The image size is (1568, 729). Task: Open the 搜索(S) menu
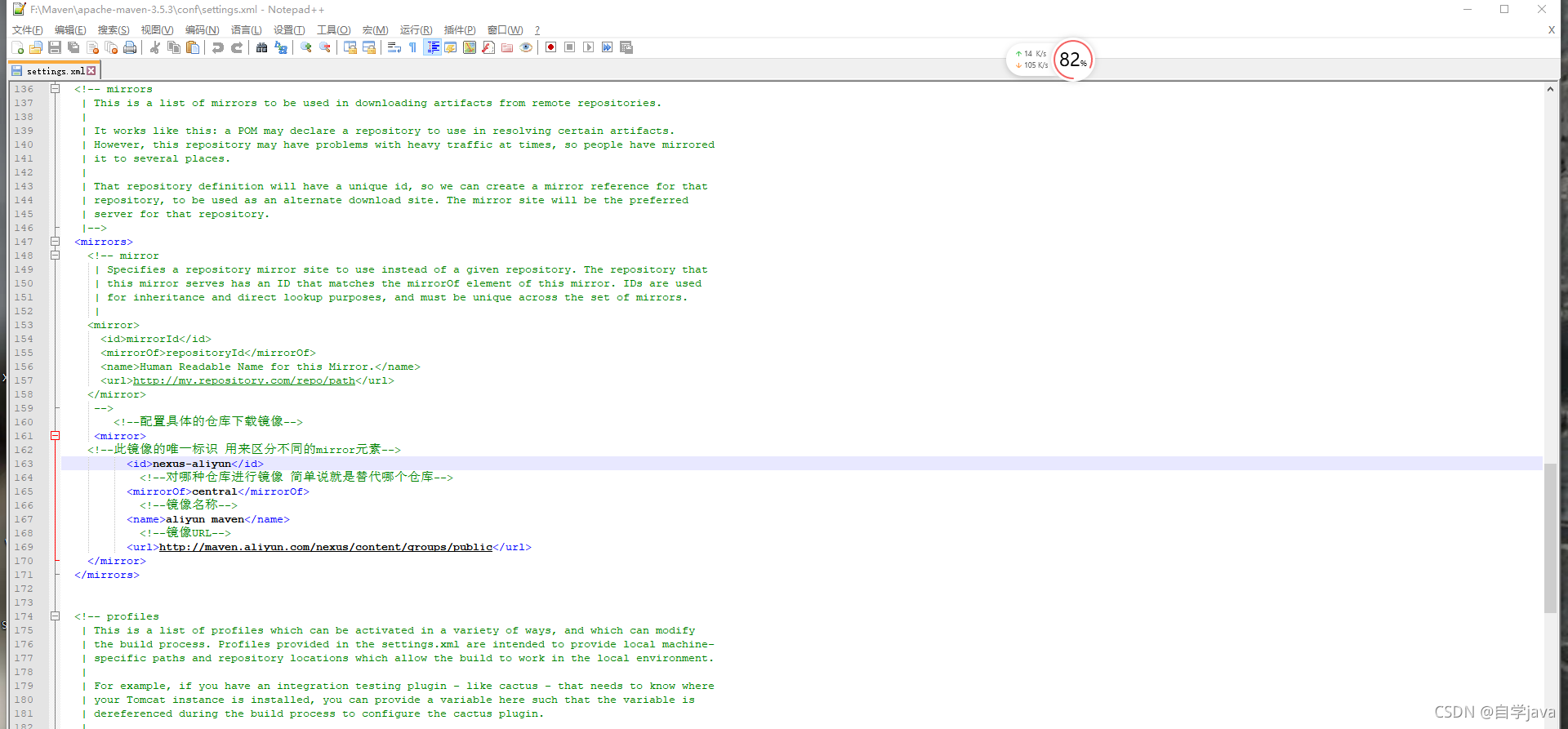pos(114,30)
